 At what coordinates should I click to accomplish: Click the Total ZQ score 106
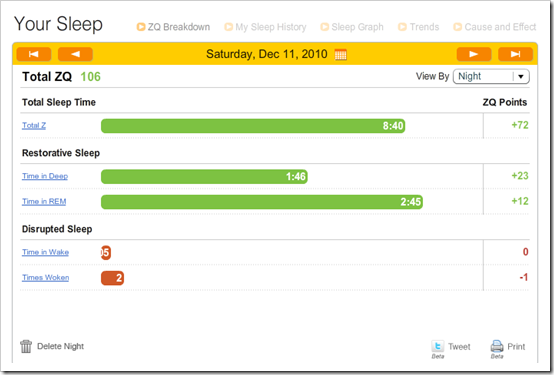90,77
